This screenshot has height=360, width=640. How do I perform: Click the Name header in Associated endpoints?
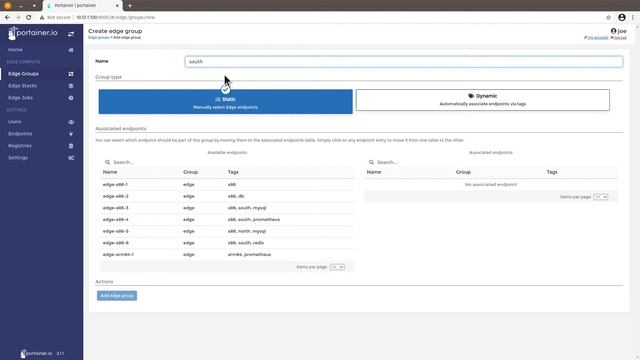373,172
